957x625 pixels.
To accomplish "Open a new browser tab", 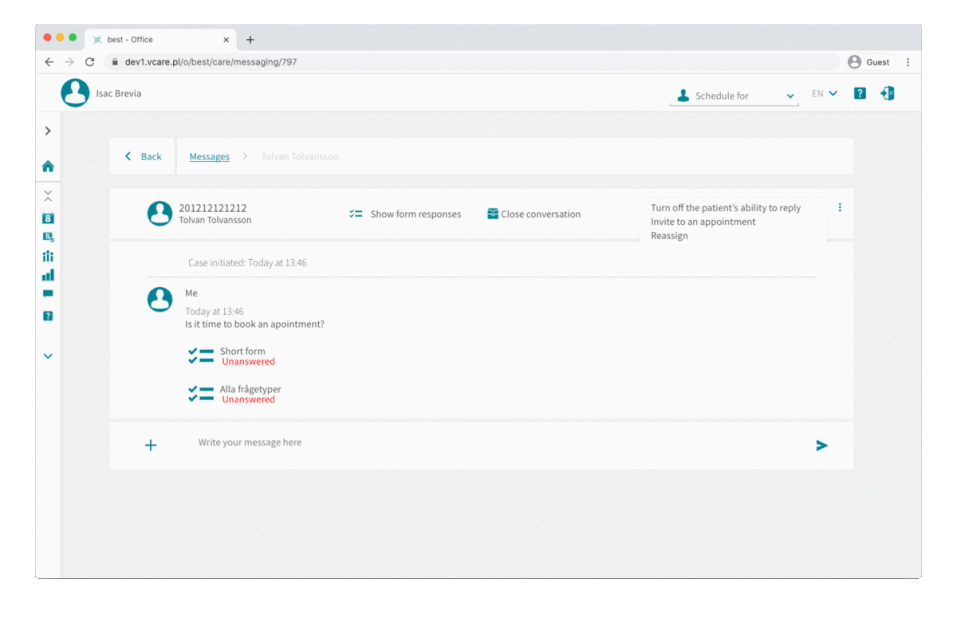I will pyautogui.click(x=250, y=40).
